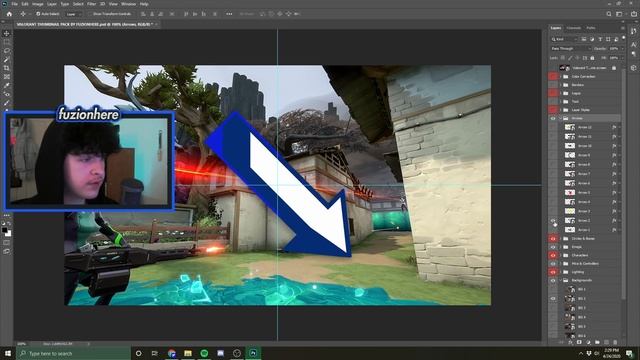Open the Kind layer filter dropdown
Screen dimensions: 640x360
coord(564,39)
